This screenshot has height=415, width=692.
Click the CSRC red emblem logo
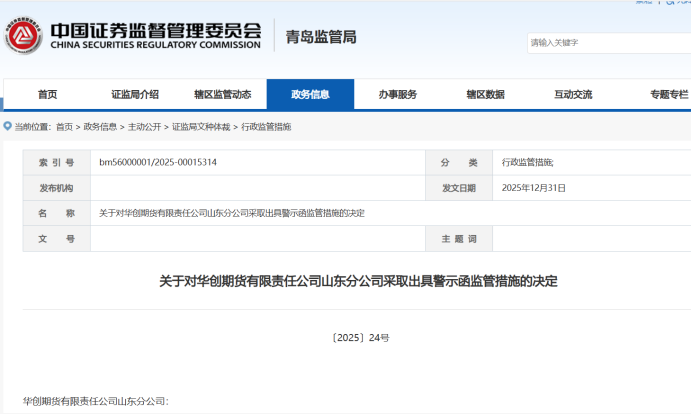(x=23, y=37)
